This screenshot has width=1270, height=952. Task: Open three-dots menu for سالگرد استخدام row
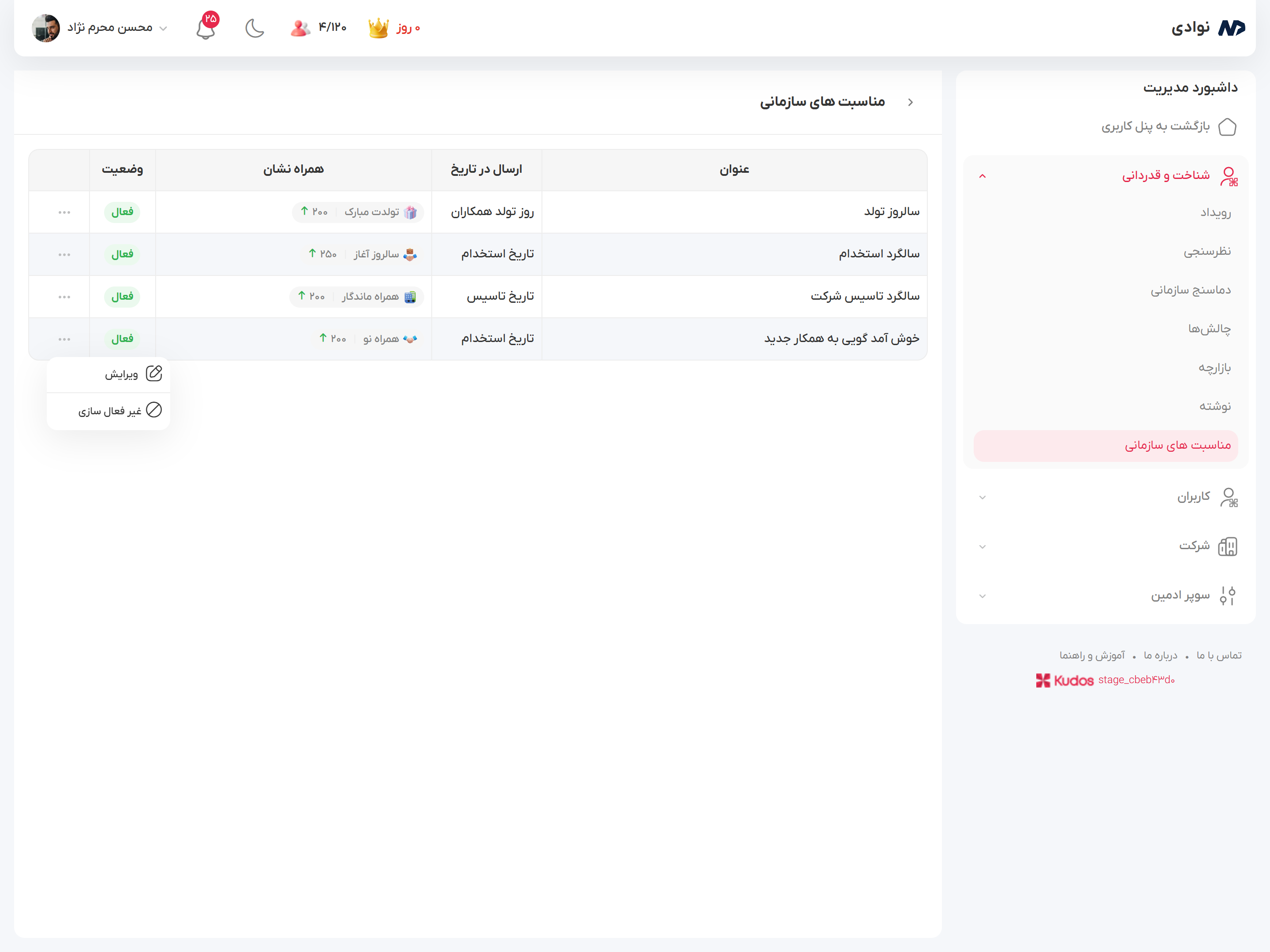64,254
